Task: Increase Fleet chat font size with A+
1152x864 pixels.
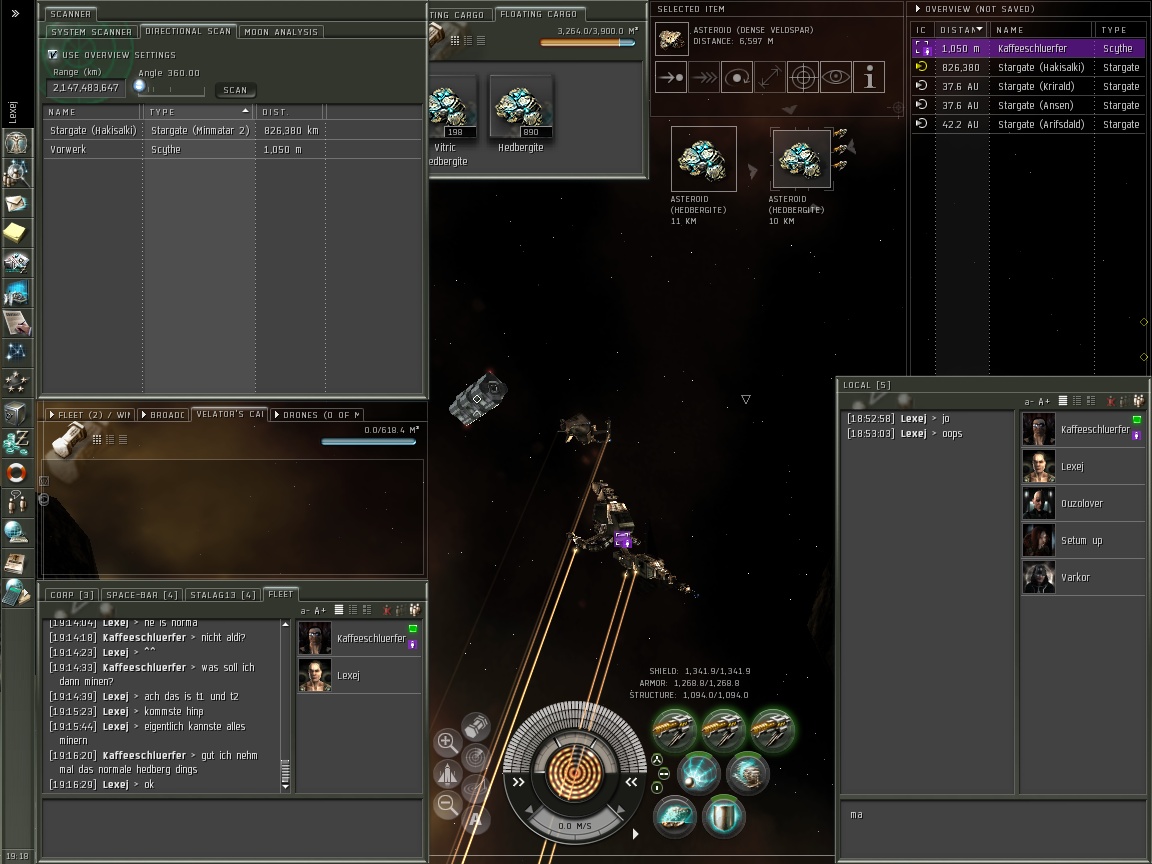Action: pos(320,611)
